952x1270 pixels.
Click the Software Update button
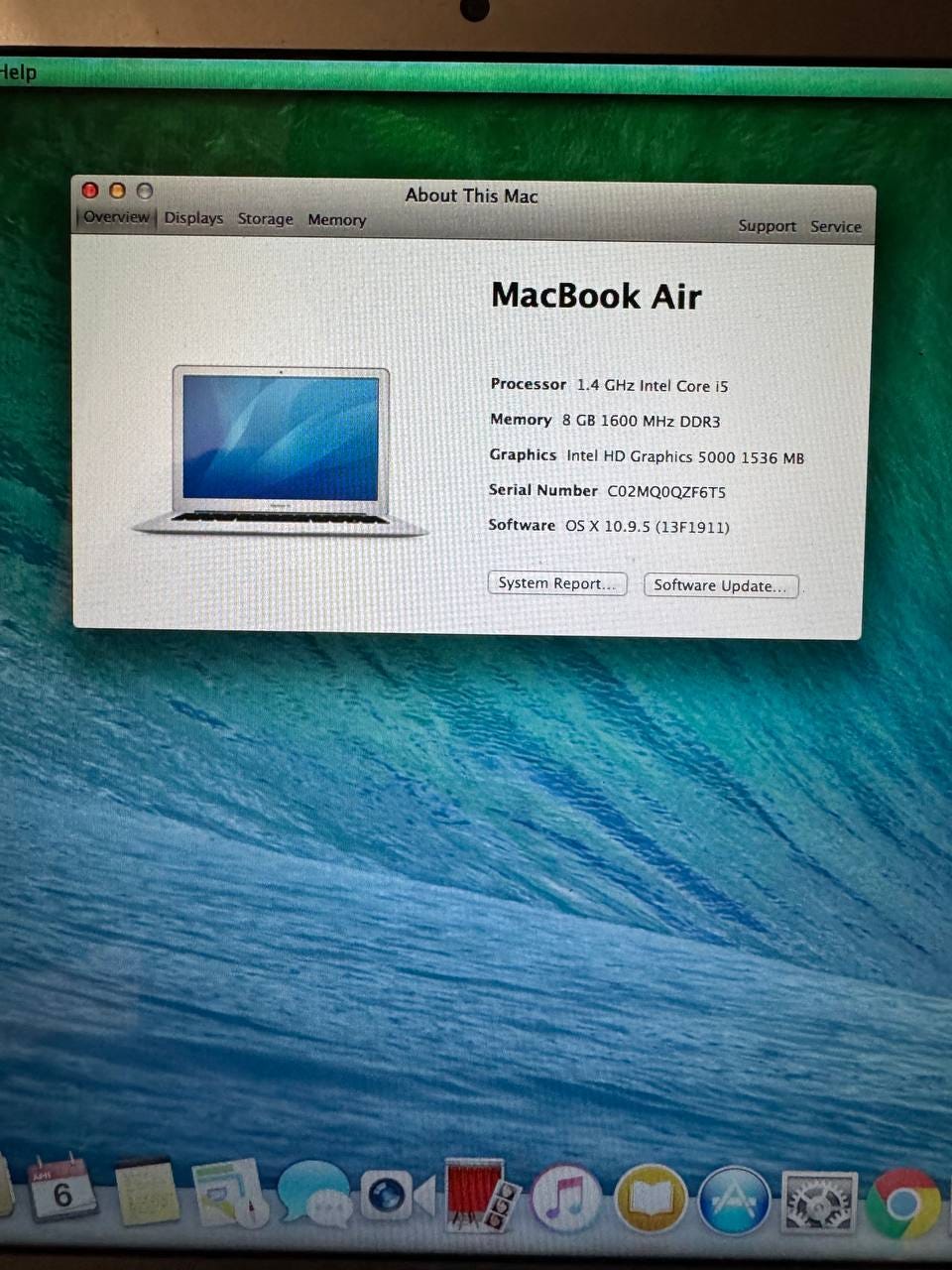[x=721, y=585]
